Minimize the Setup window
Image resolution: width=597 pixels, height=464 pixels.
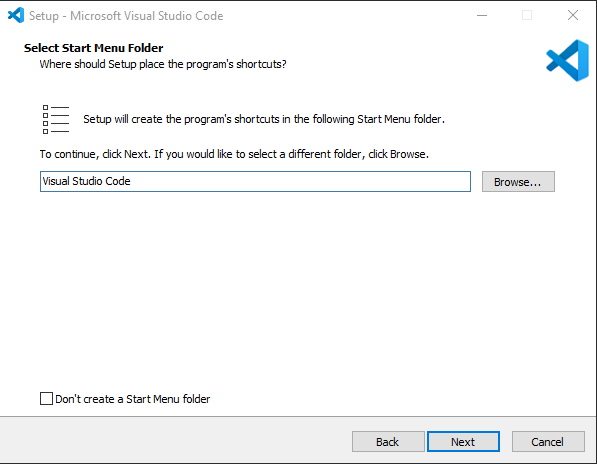coord(482,16)
